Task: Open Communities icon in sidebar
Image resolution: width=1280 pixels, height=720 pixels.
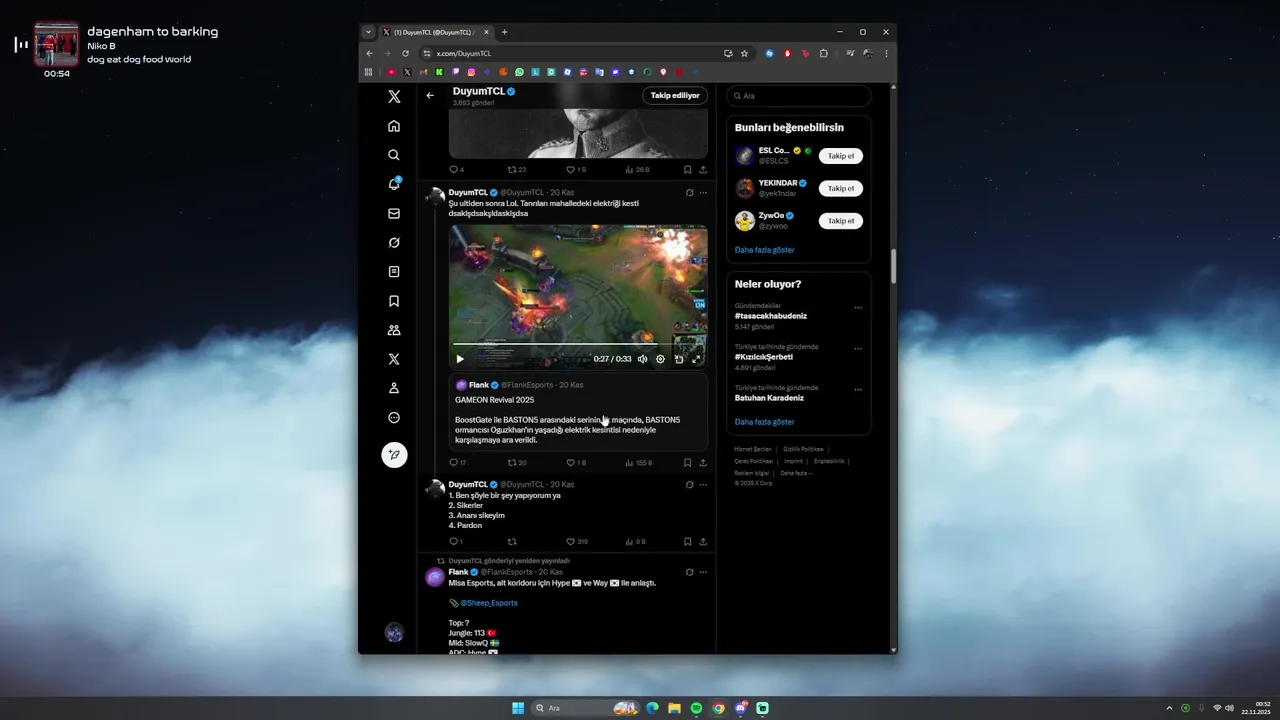Action: [x=394, y=330]
